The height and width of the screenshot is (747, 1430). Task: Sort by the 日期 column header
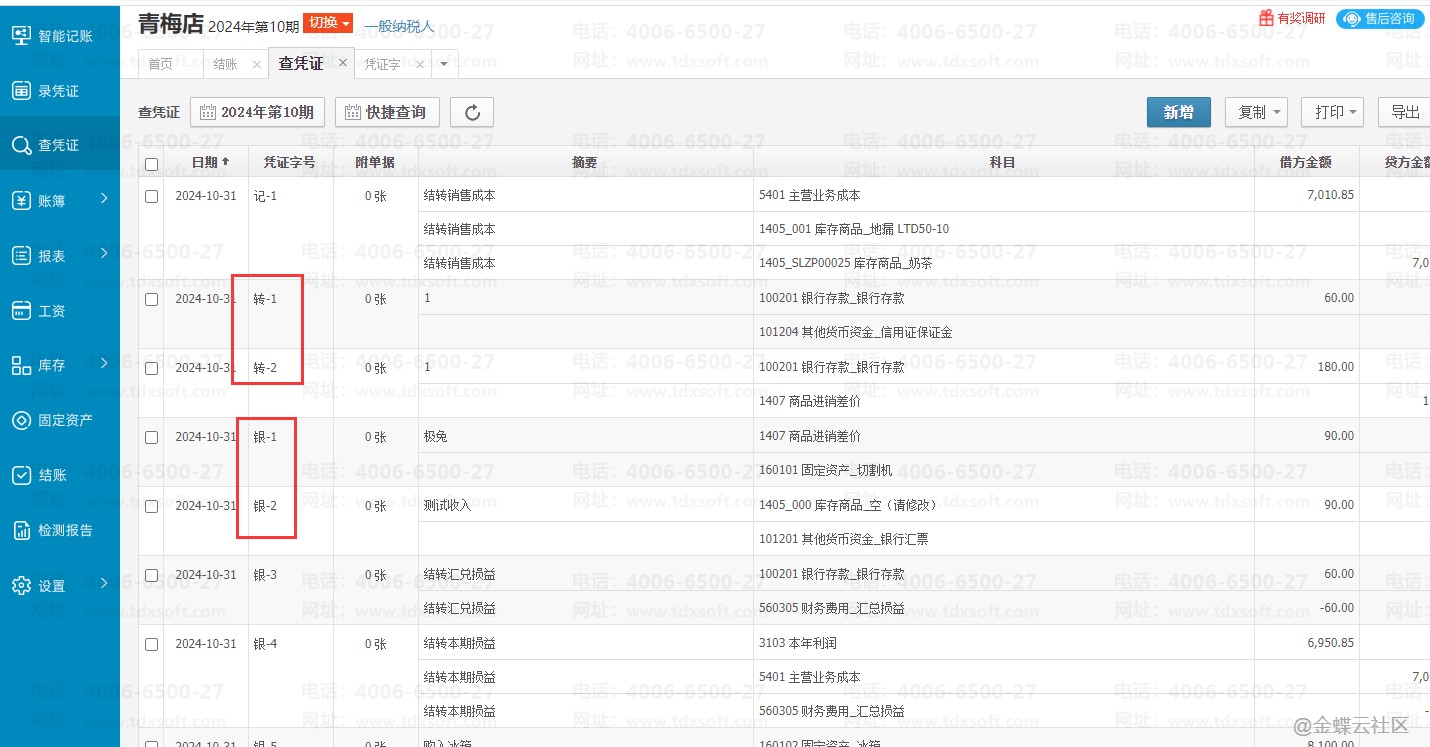click(210, 162)
